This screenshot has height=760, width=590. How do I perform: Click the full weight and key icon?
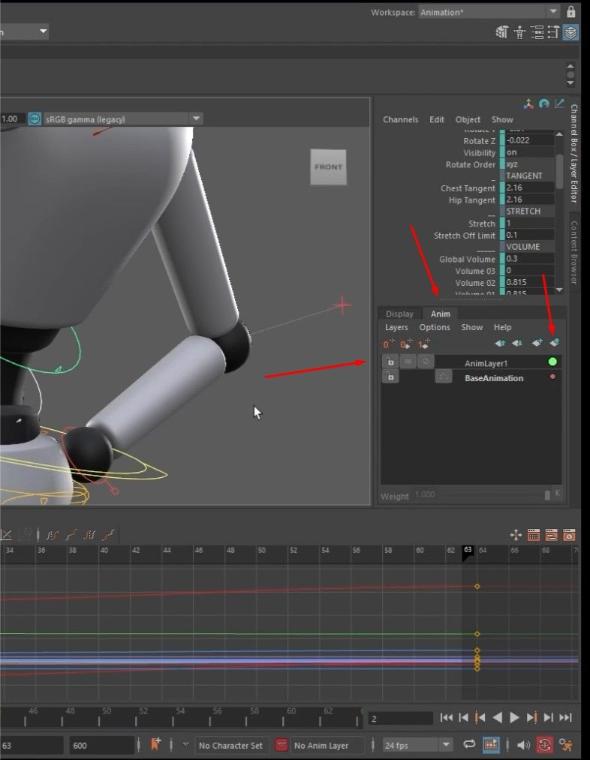[425, 344]
